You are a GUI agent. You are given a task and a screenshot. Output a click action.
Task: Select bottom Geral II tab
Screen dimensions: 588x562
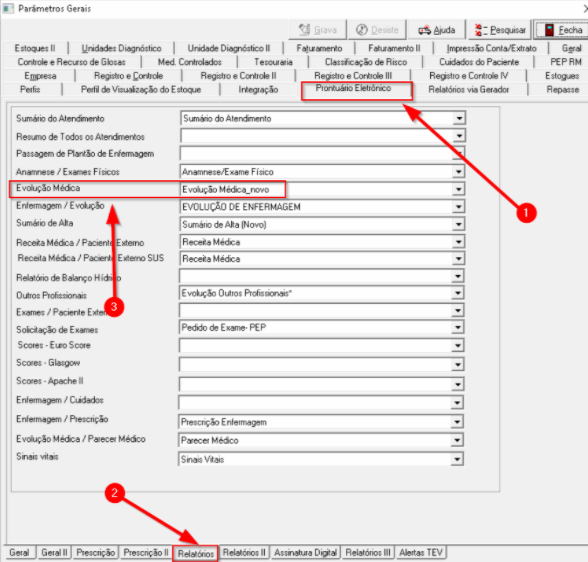54,553
